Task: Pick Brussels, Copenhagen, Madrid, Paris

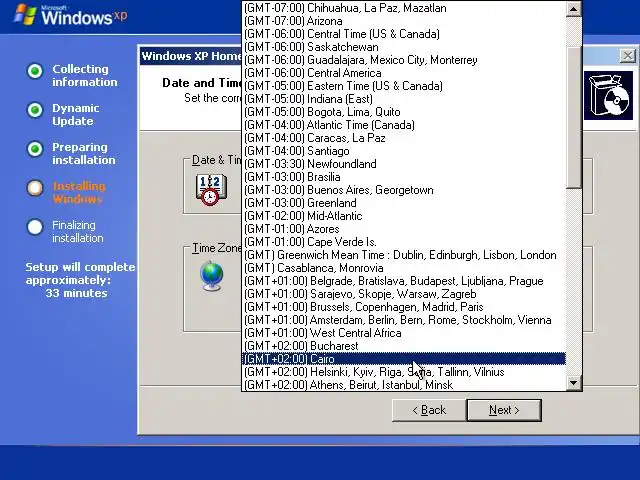Action: (404, 307)
